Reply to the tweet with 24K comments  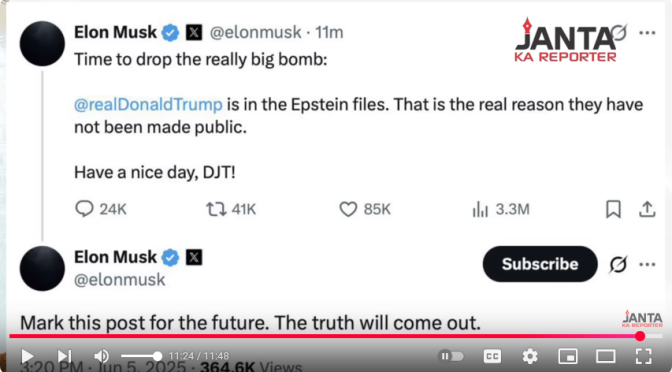[101, 209]
